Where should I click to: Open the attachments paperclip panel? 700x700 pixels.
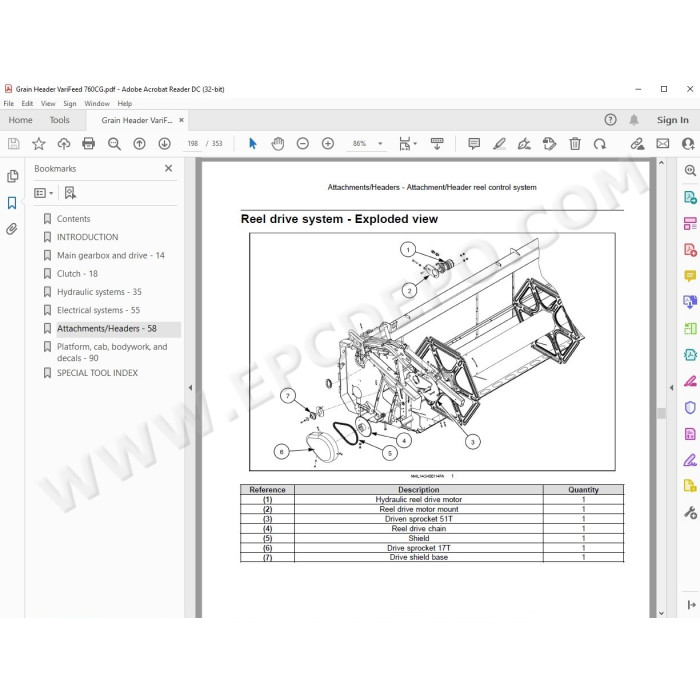[12, 229]
